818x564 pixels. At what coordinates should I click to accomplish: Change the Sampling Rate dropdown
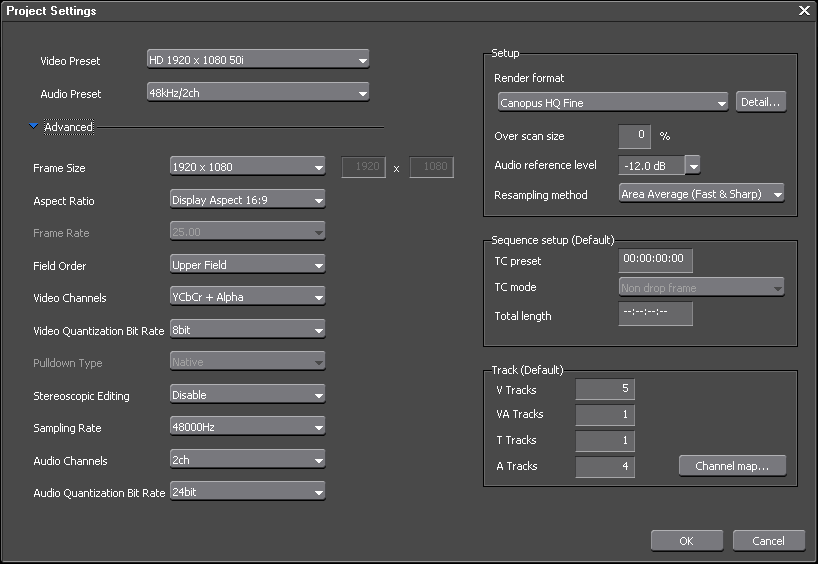[x=247, y=427]
